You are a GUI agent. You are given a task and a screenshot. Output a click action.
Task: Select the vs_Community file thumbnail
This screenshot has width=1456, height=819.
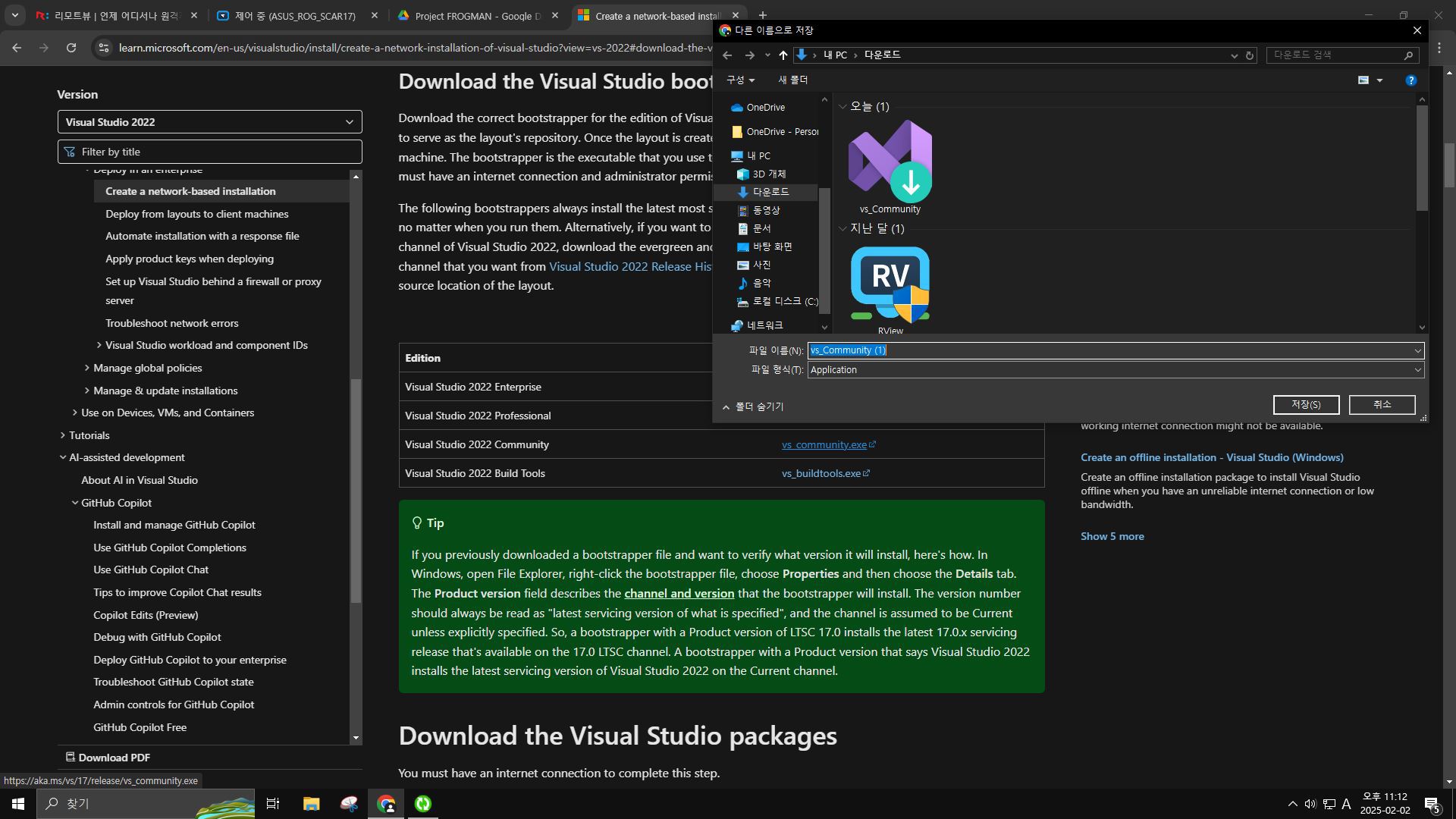pos(890,167)
